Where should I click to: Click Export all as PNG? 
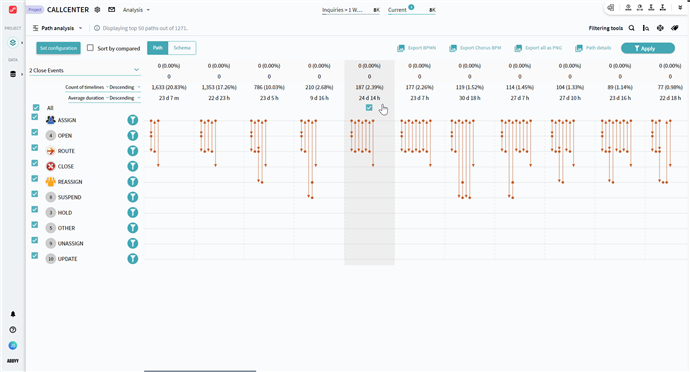click(x=538, y=48)
